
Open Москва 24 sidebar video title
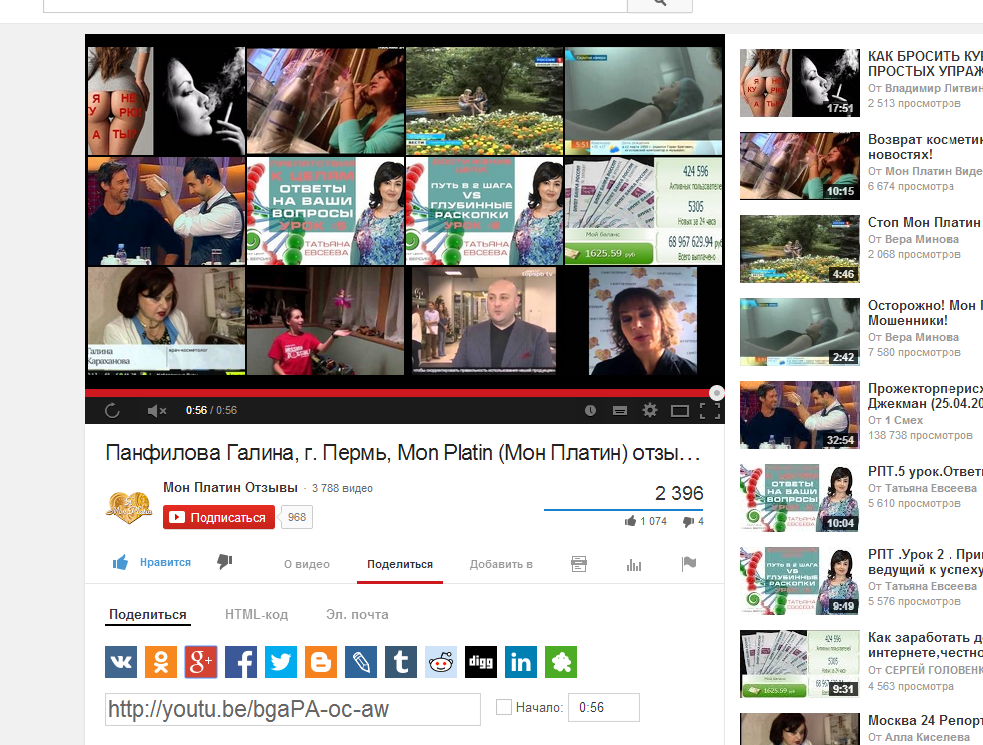925,721
